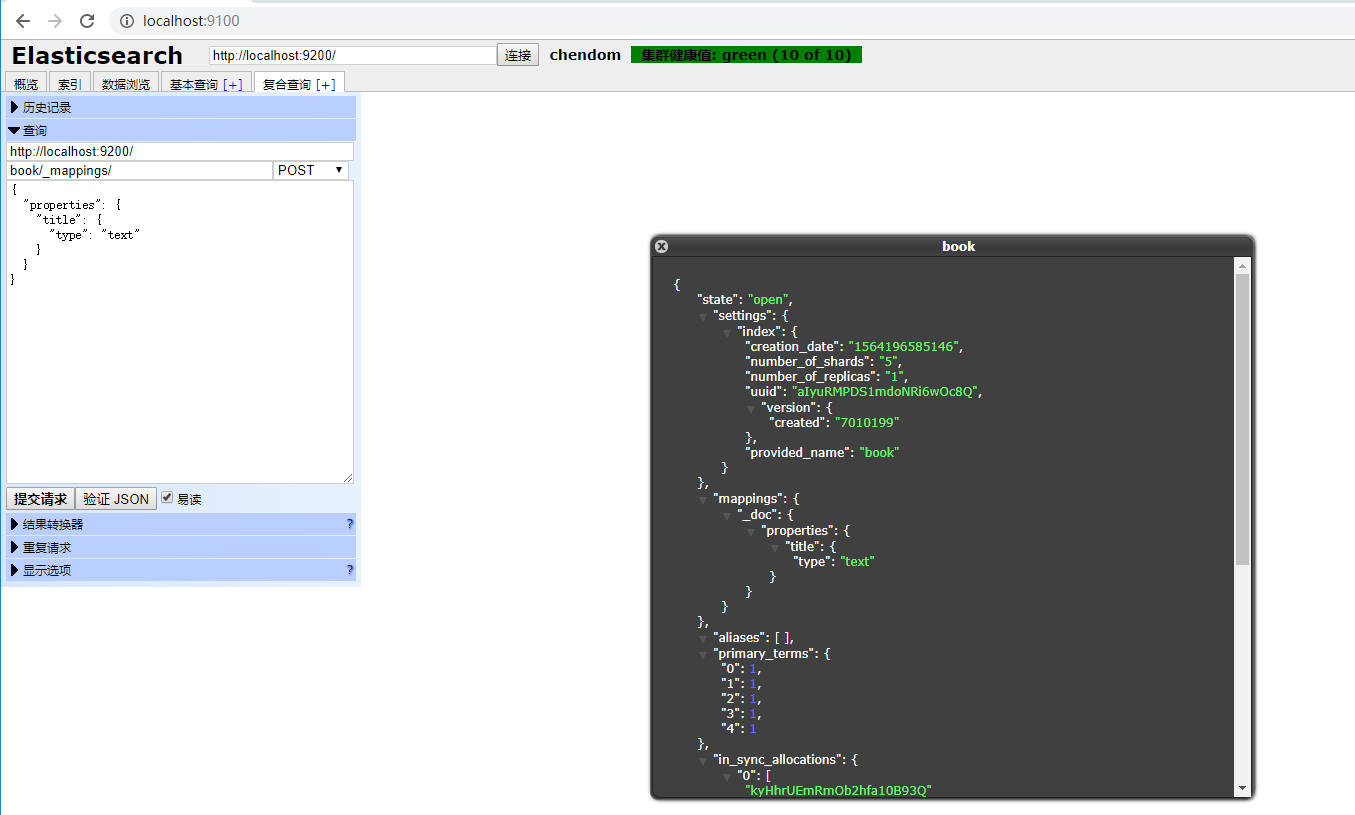
Task: Click scroll-up arrow in book popup
Action: click(x=1243, y=266)
